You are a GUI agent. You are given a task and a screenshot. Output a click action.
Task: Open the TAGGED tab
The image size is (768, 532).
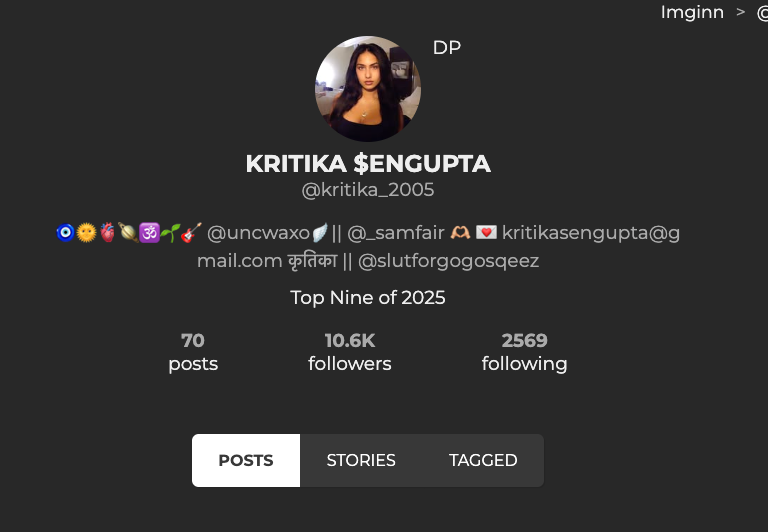(483, 460)
